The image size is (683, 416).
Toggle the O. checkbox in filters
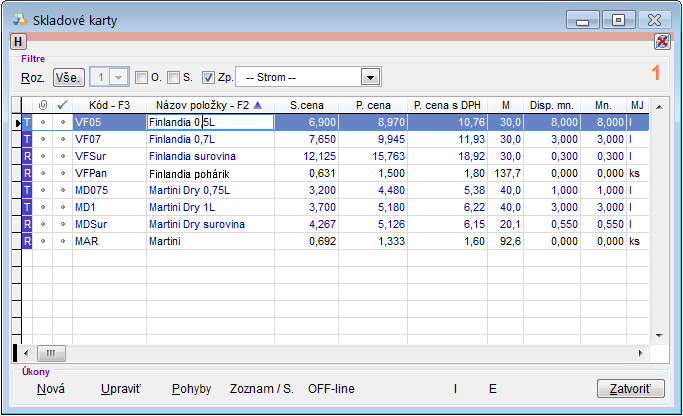click(141, 77)
